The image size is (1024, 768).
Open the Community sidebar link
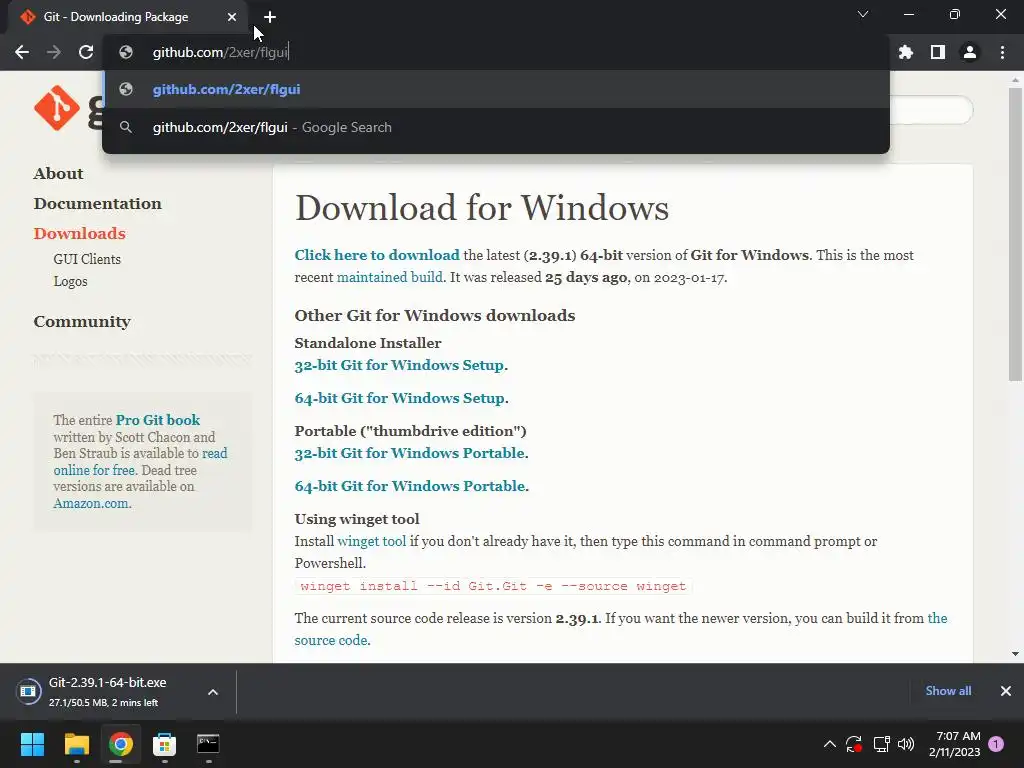[x=82, y=321]
